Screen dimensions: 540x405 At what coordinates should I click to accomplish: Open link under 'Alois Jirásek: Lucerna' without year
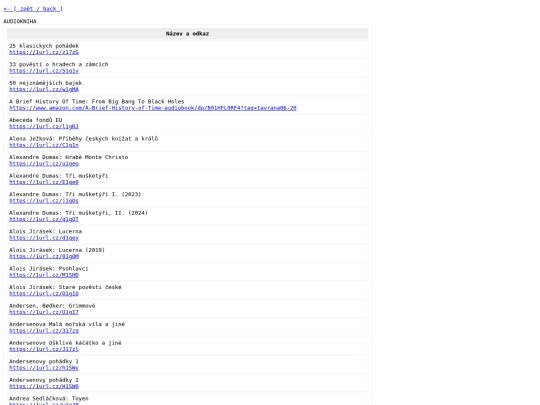44,238
